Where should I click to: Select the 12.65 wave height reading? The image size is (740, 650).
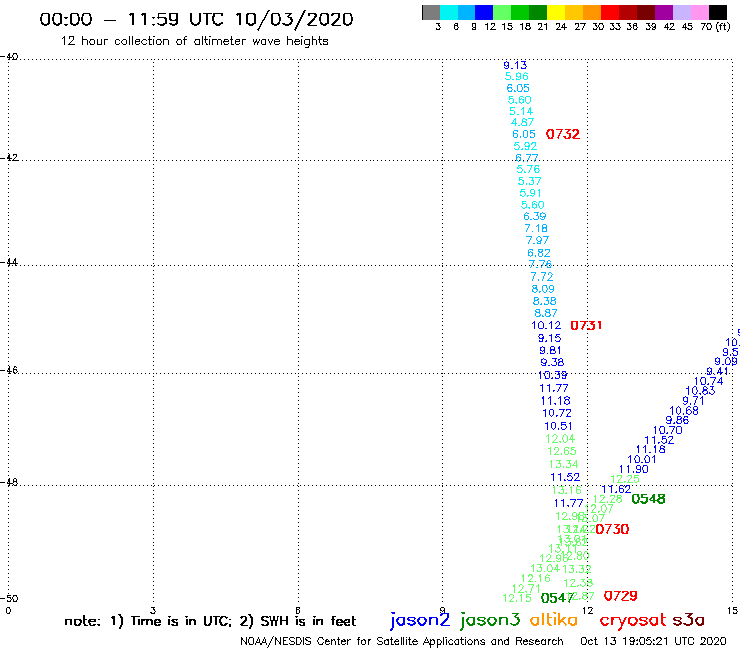(562, 451)
